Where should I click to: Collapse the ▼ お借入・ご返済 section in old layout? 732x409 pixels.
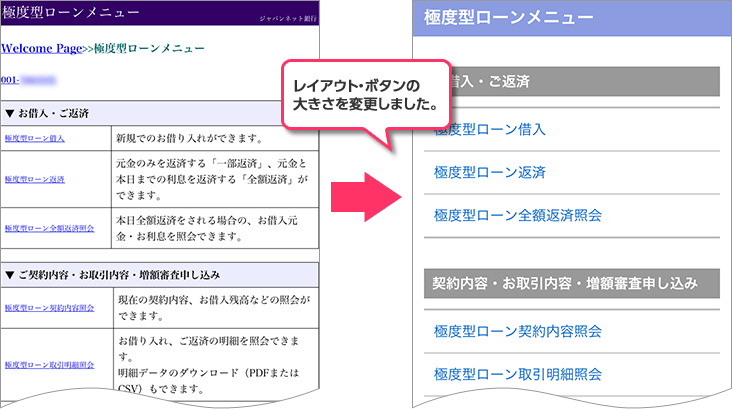pos(50,113)
